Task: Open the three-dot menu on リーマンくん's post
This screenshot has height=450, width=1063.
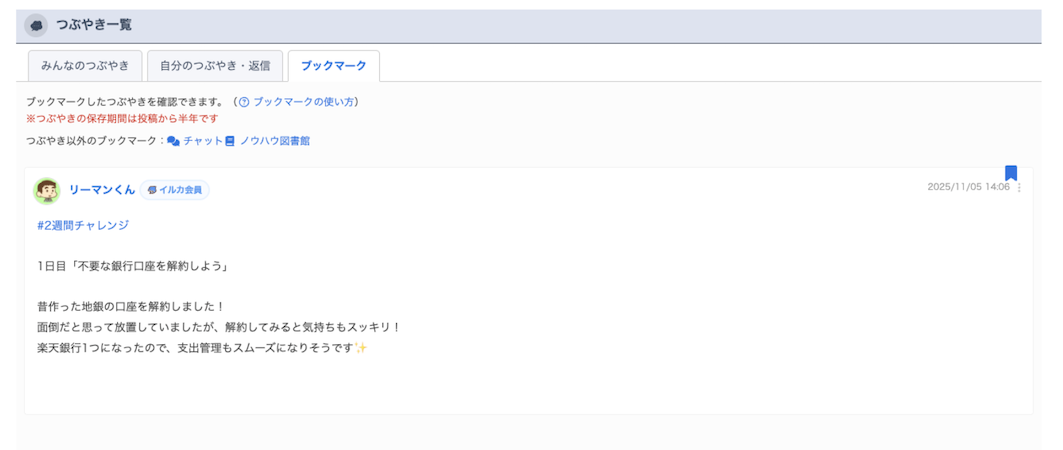Action: (x=1019, y=188)
